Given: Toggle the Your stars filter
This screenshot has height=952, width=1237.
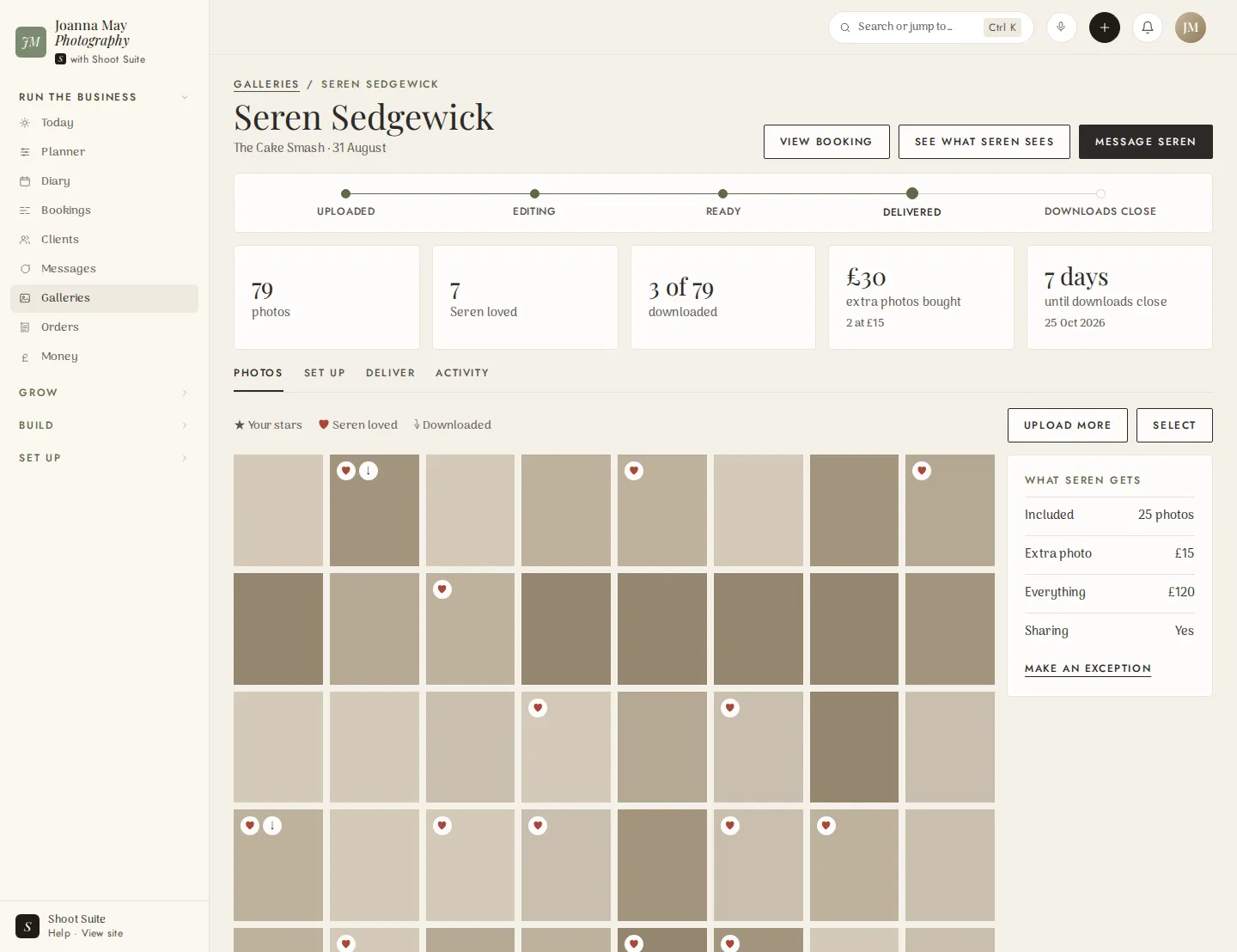Looking at the screenshot, I should pos(268,425).
